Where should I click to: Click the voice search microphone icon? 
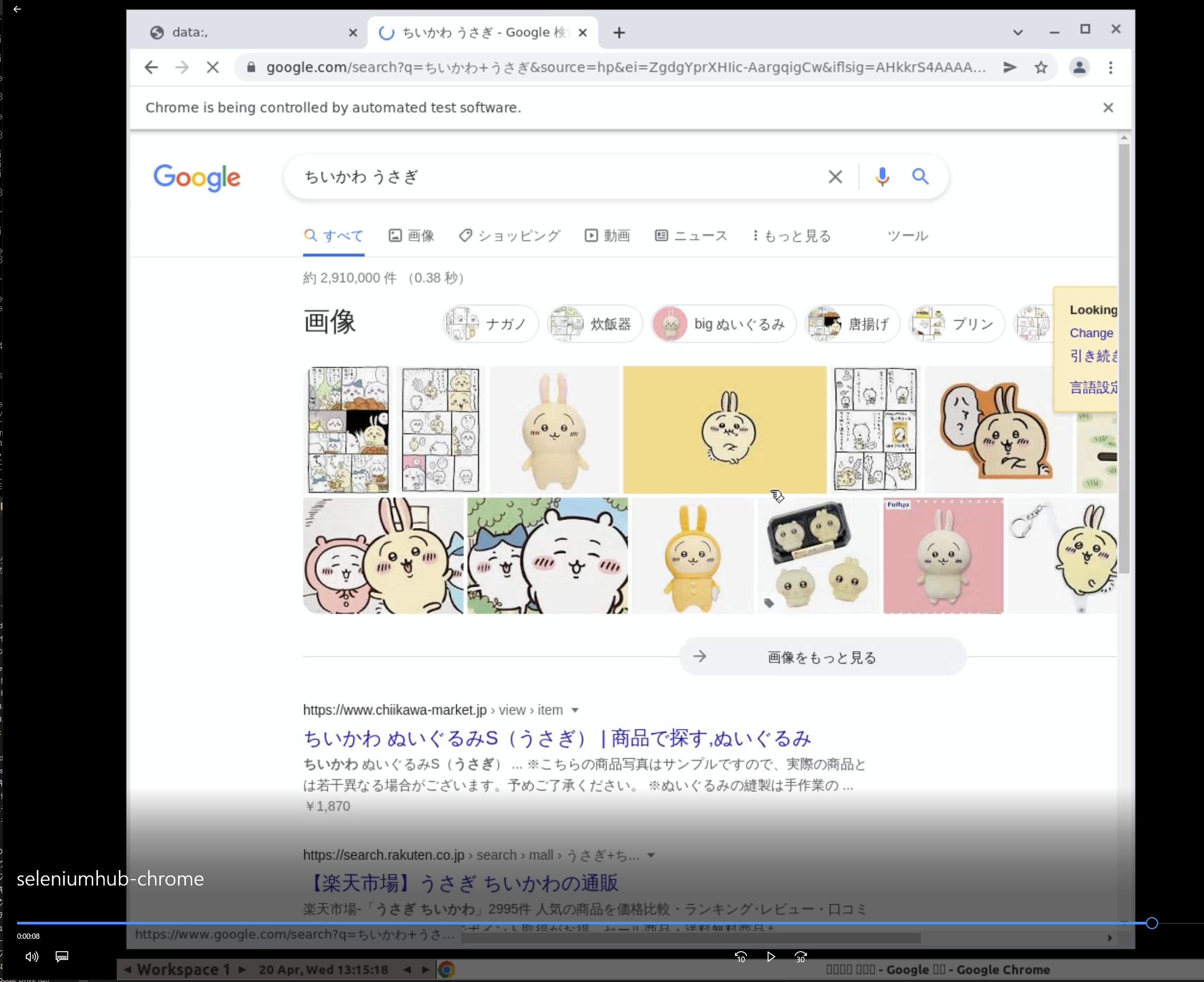(x=882, y=177)
